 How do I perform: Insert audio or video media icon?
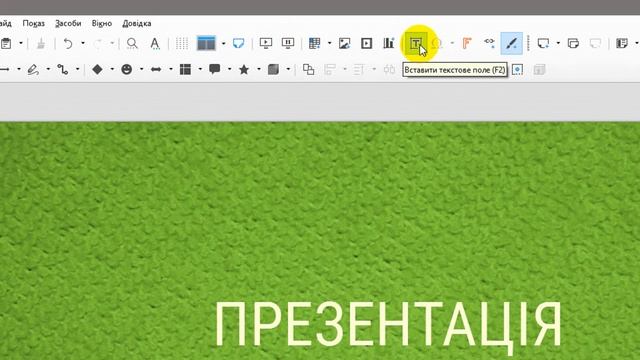[x=367, y=43]
